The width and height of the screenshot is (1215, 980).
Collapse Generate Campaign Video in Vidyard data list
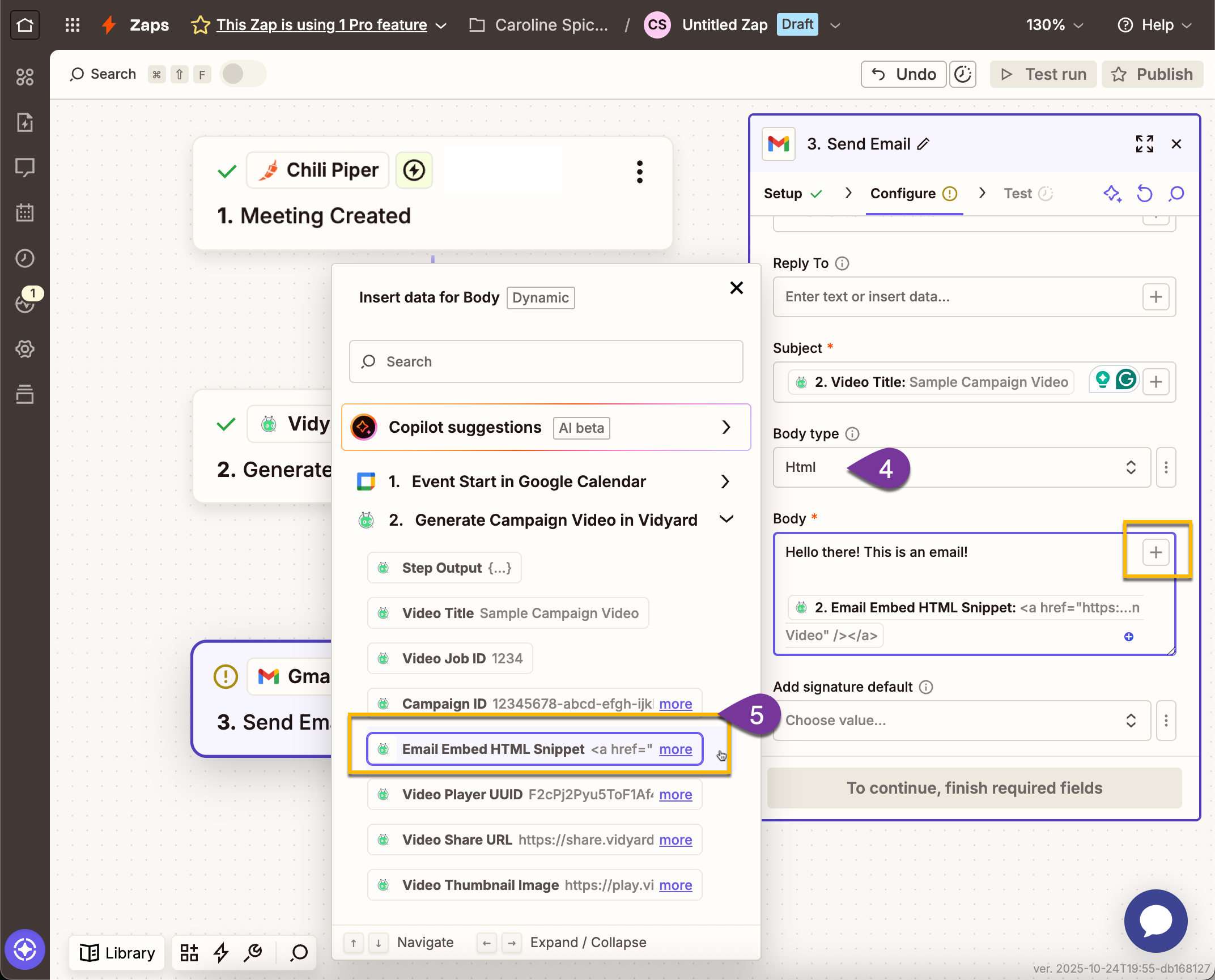pos(726,519)
